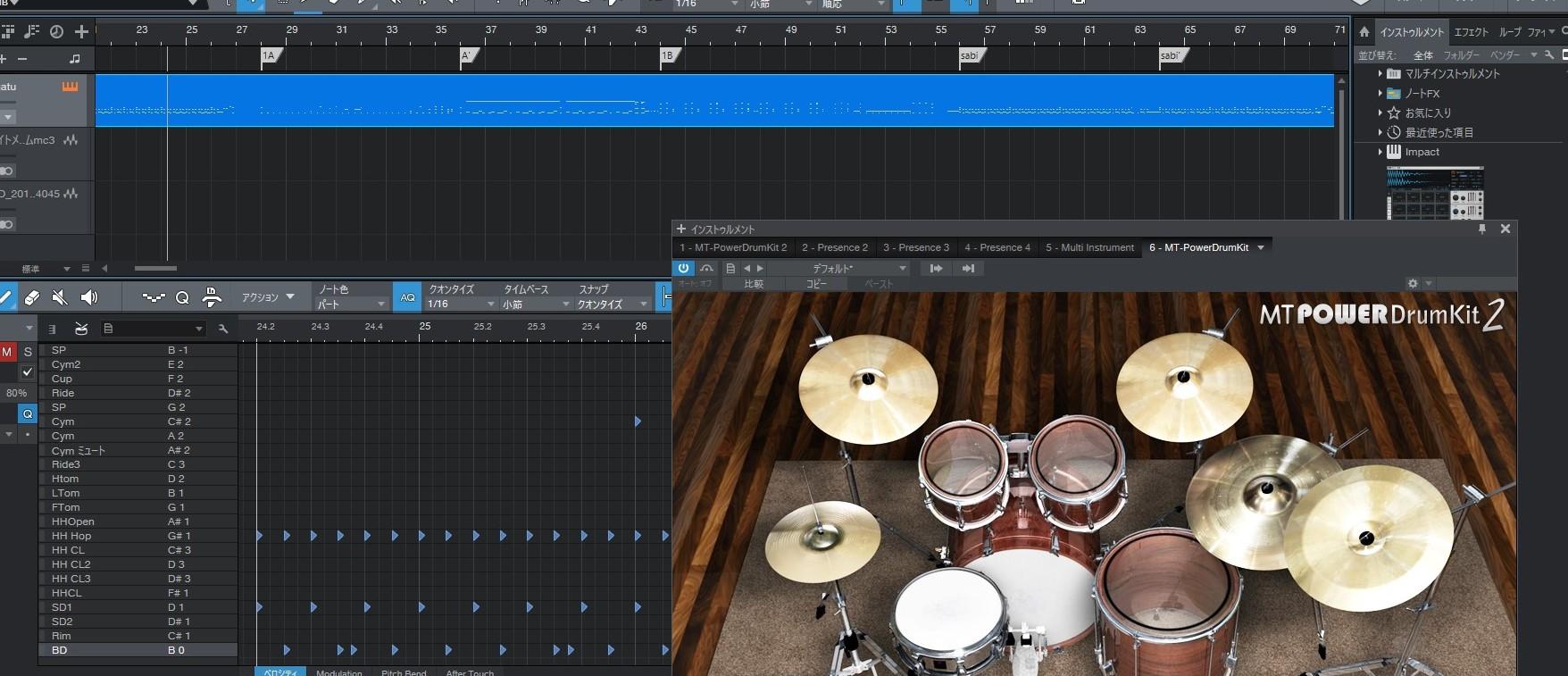Switch to the 5 - Multi Instrument tab
This screenshot has width=1568, height=676.
(1089, 247)
